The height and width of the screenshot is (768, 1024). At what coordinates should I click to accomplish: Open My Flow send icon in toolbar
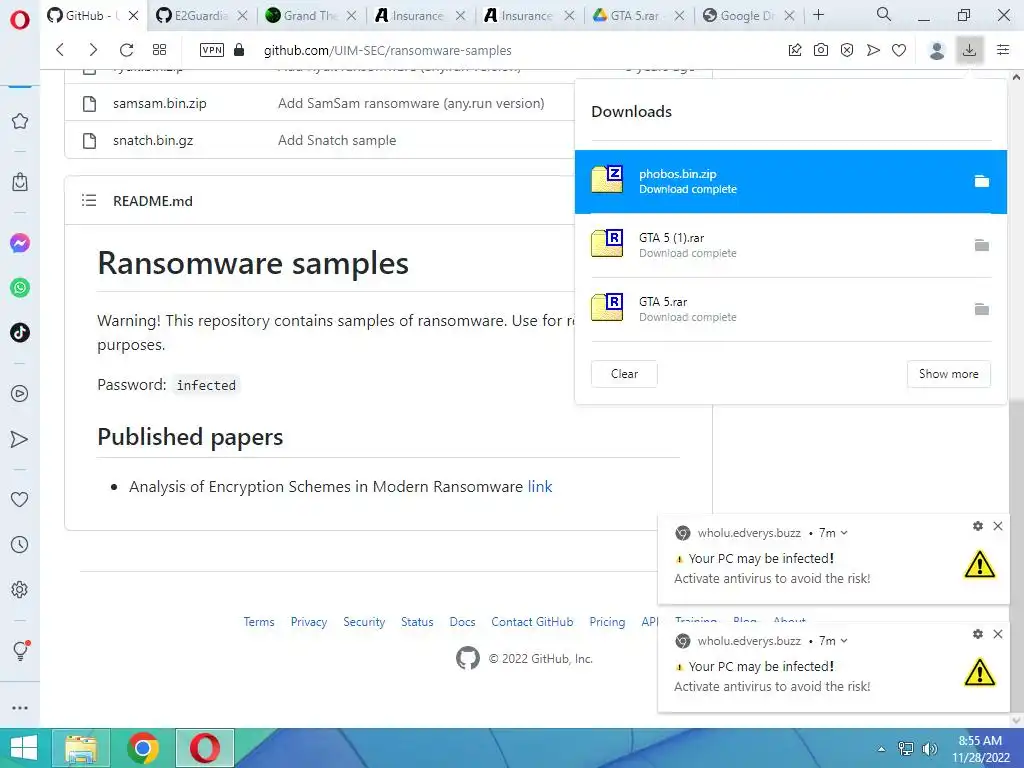873,50
